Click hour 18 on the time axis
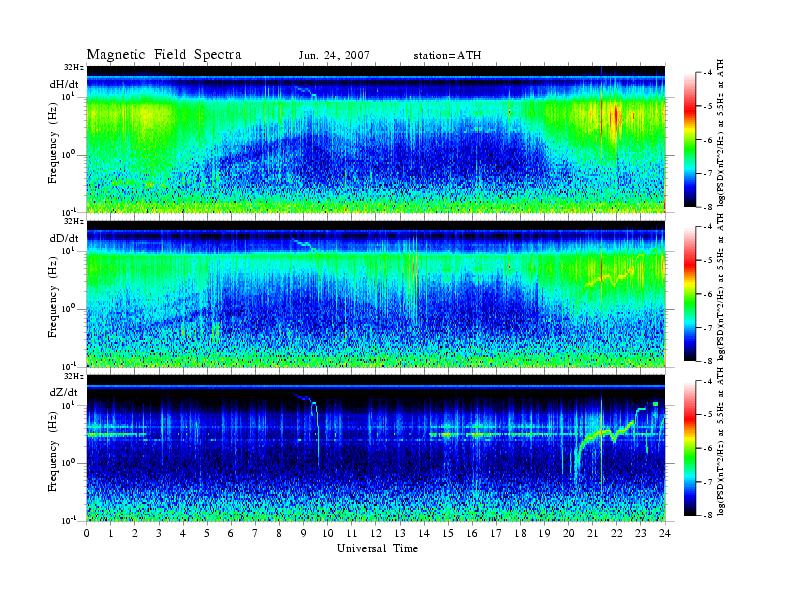The height and width of the screenshot is (612, 792). click(520, 533)
